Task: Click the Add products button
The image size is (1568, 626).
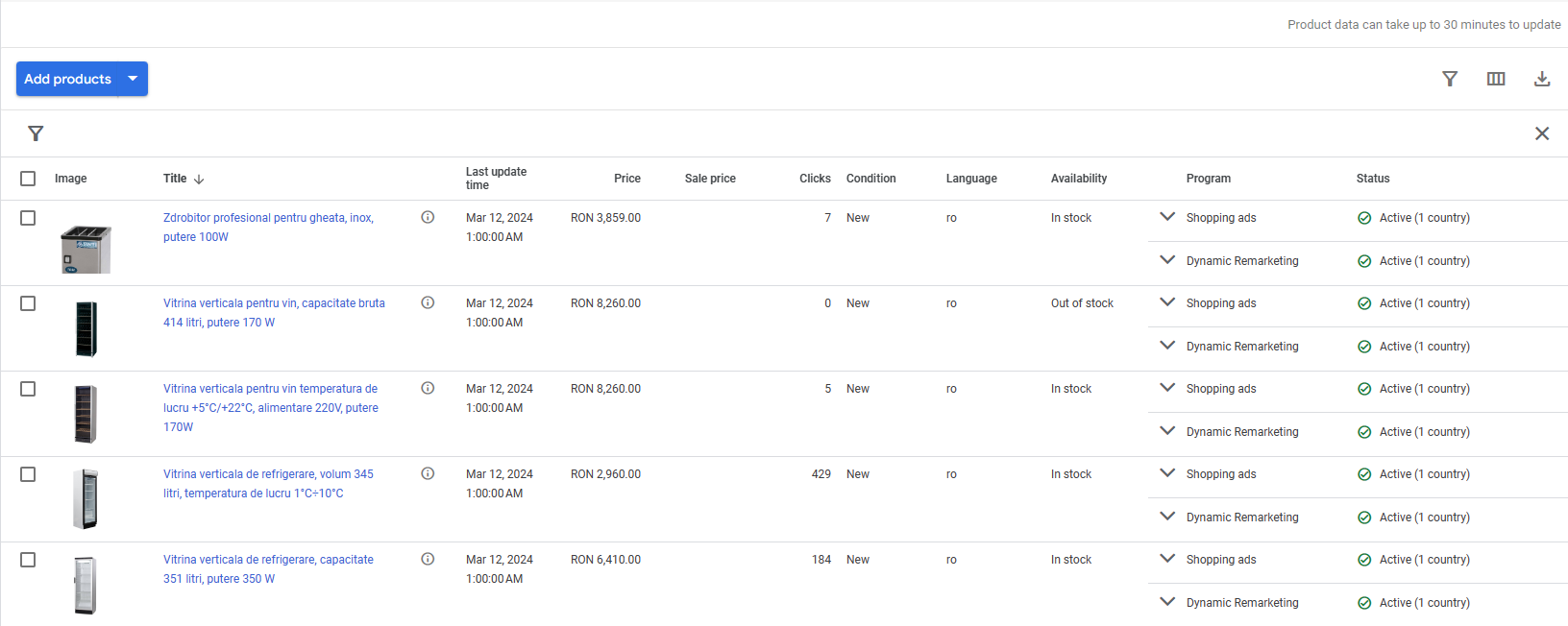Action: click(67, 79)
